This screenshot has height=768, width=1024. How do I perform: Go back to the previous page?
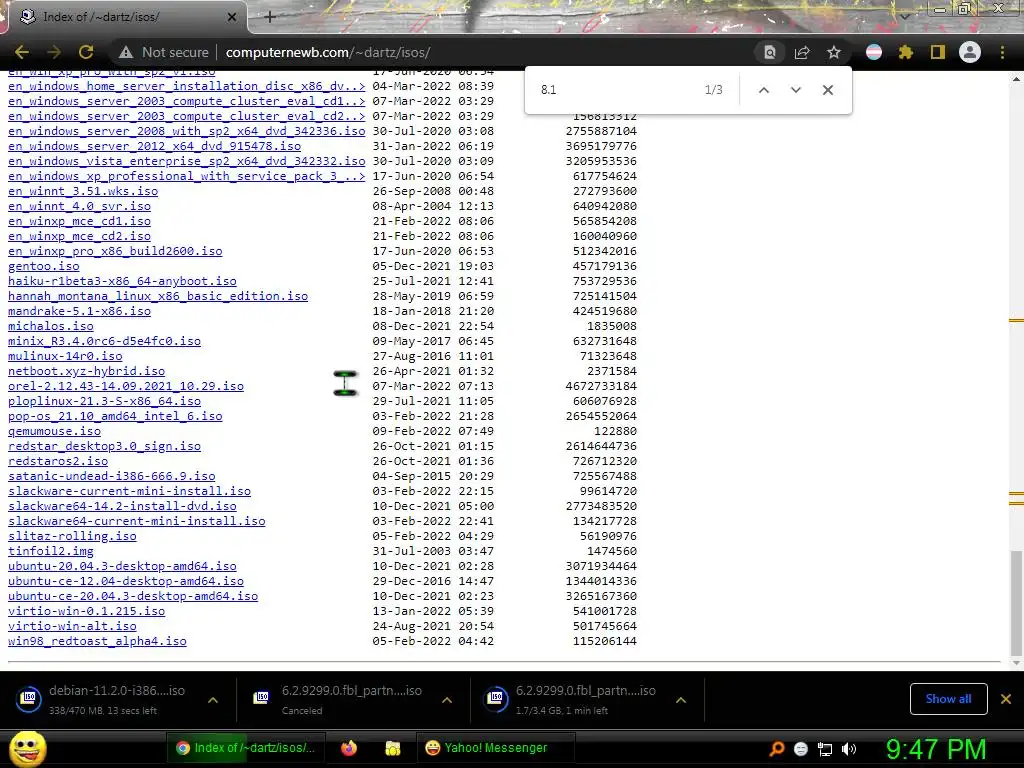(x=22, y=52)
